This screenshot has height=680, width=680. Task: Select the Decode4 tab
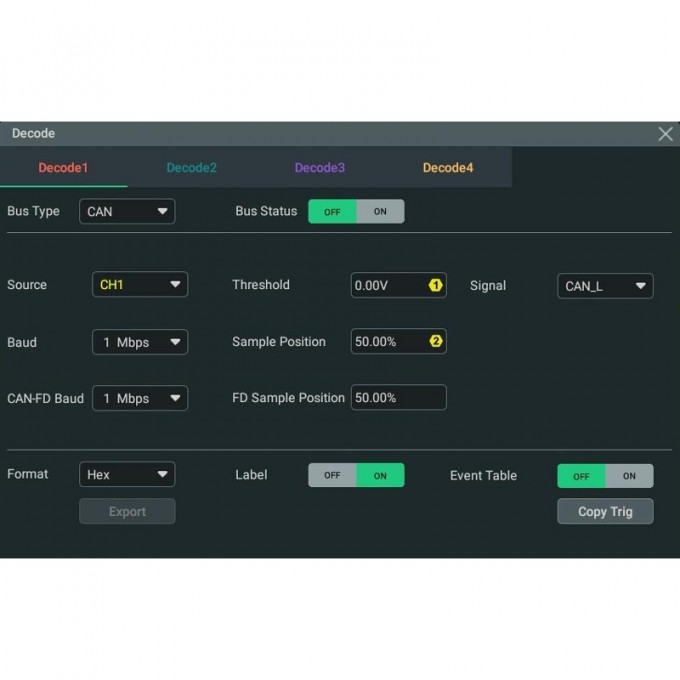[448, 168]
